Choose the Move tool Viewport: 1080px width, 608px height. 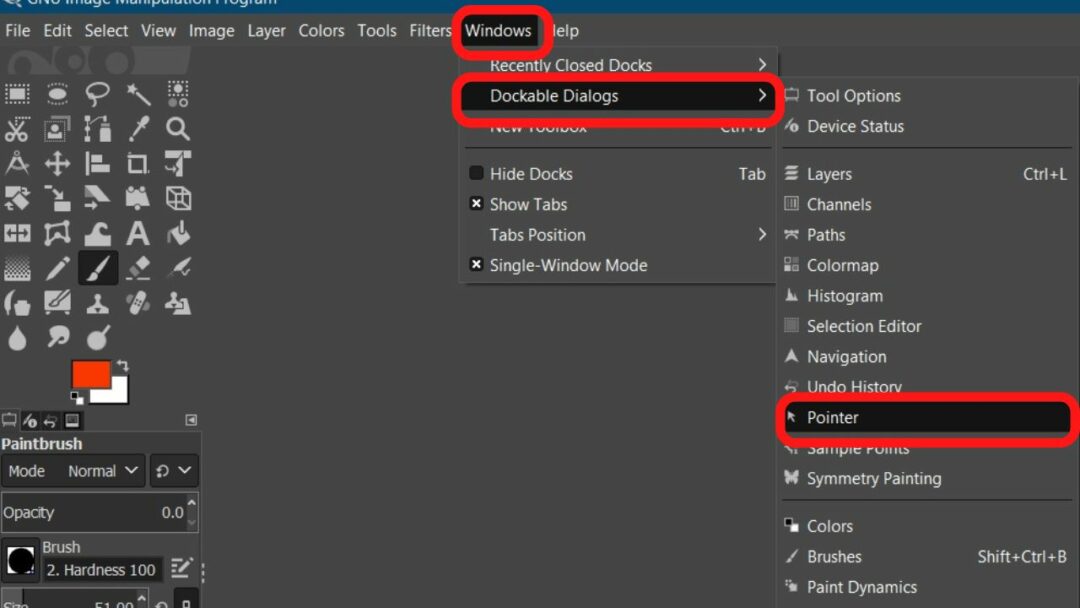58,163
